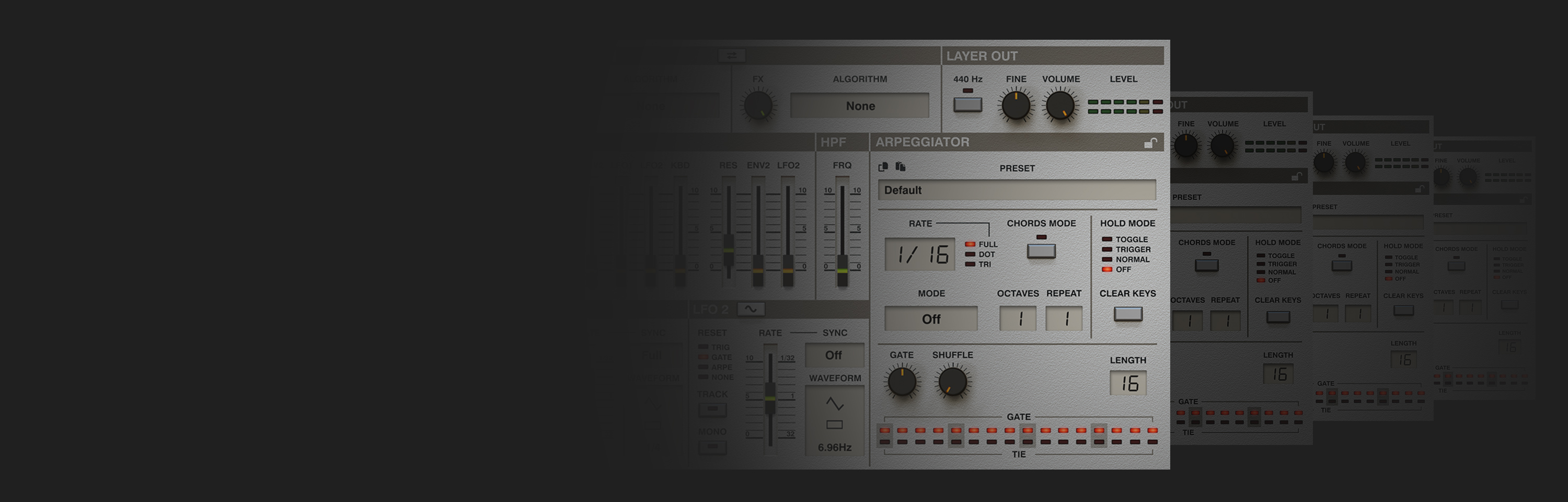Click the copy arpeggiator preset icon
The image size is (1568, 502).
[x=883, y=167]
